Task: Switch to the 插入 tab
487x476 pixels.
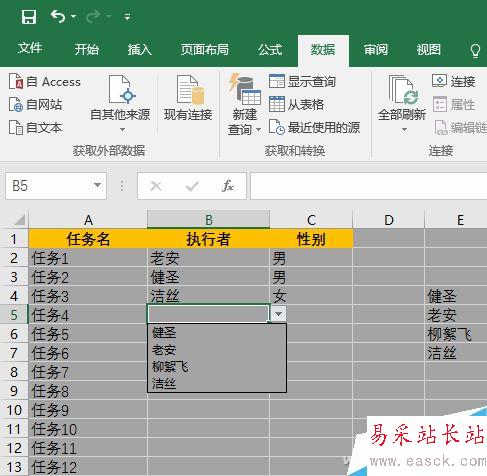Action: (x=140, y=49)
